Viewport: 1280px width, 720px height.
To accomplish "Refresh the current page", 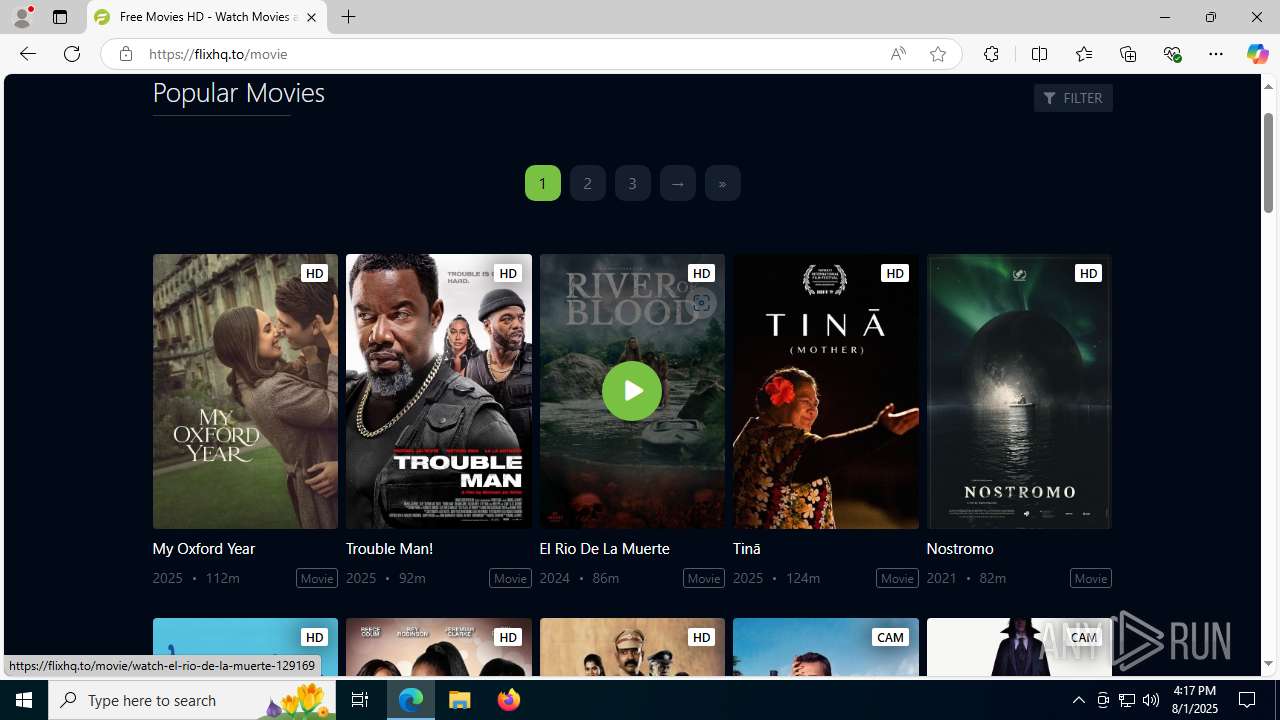I will click(x=72, y=54).
